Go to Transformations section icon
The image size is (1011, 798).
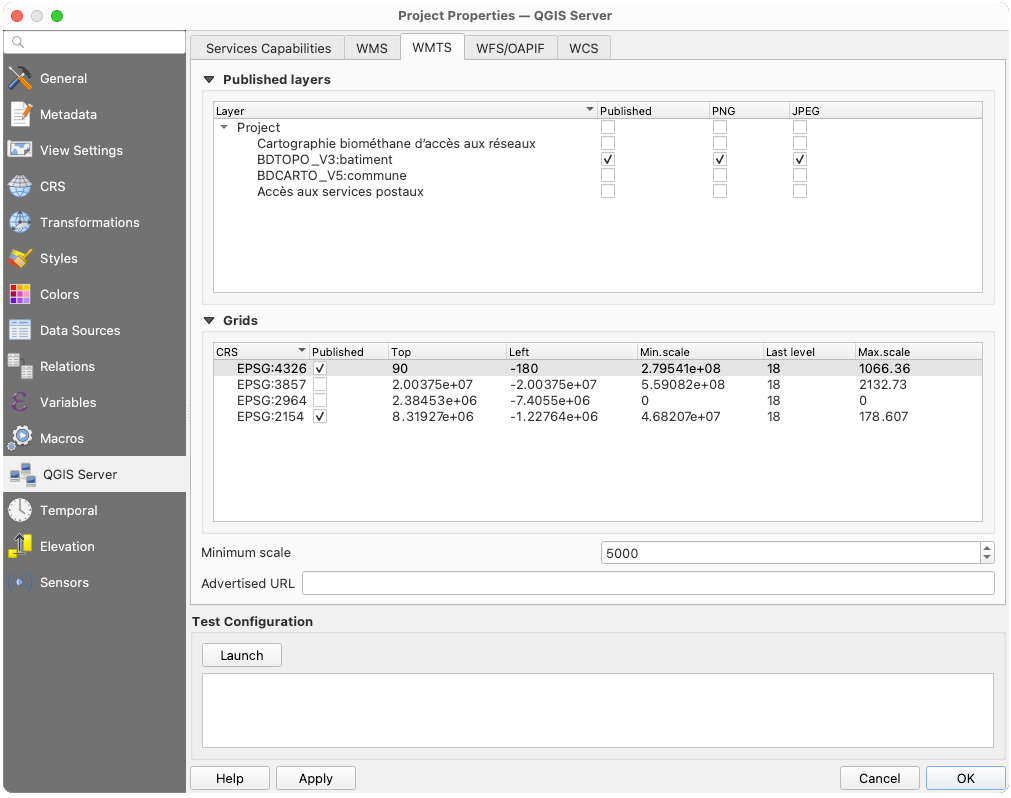click(x=20, y=222)
